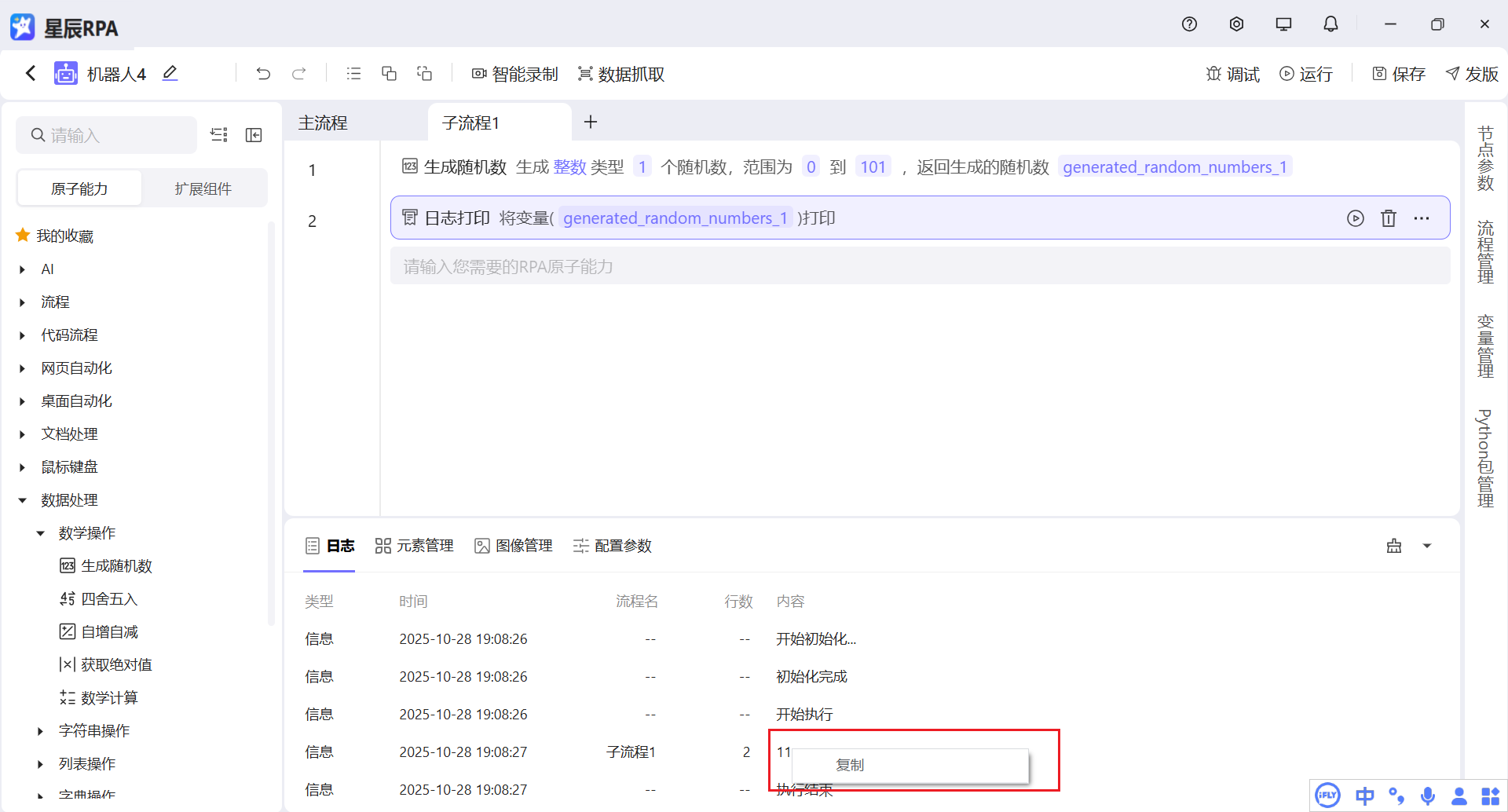Select 复制 from the context menu
Screen dimensions: 1508x812
click(x=851, y=764)
